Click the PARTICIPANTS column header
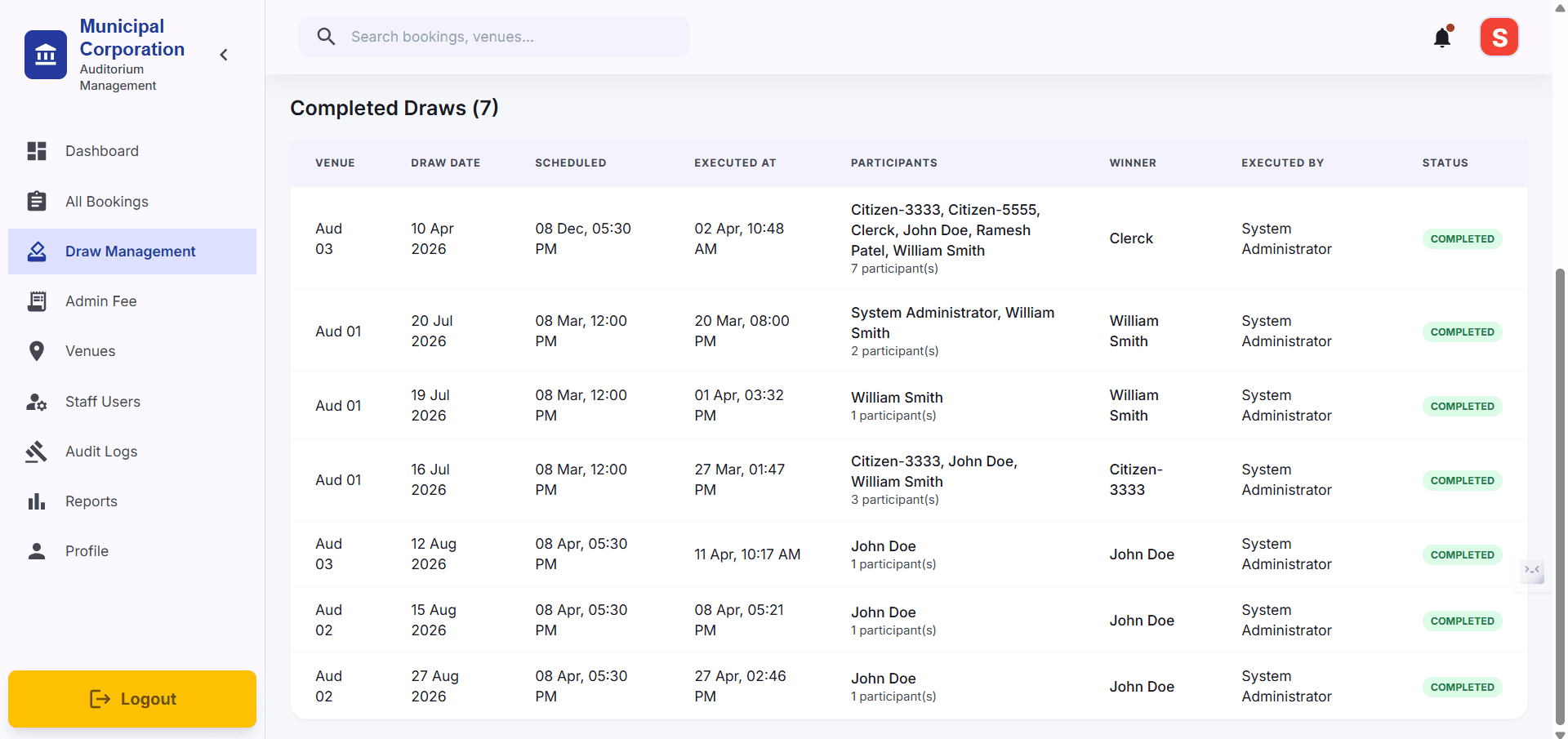 pos(894,163)
